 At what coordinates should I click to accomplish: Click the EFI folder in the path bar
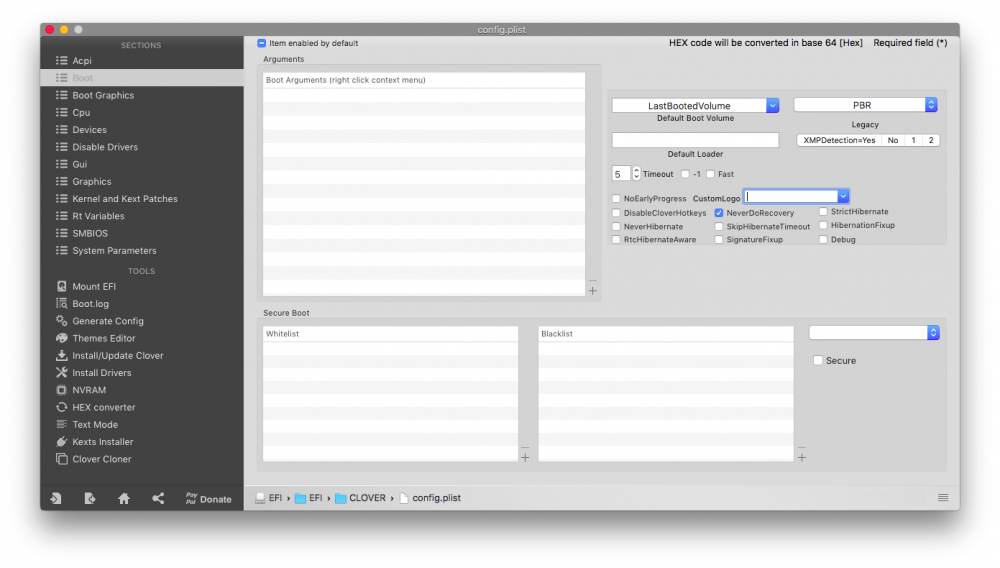309,498
